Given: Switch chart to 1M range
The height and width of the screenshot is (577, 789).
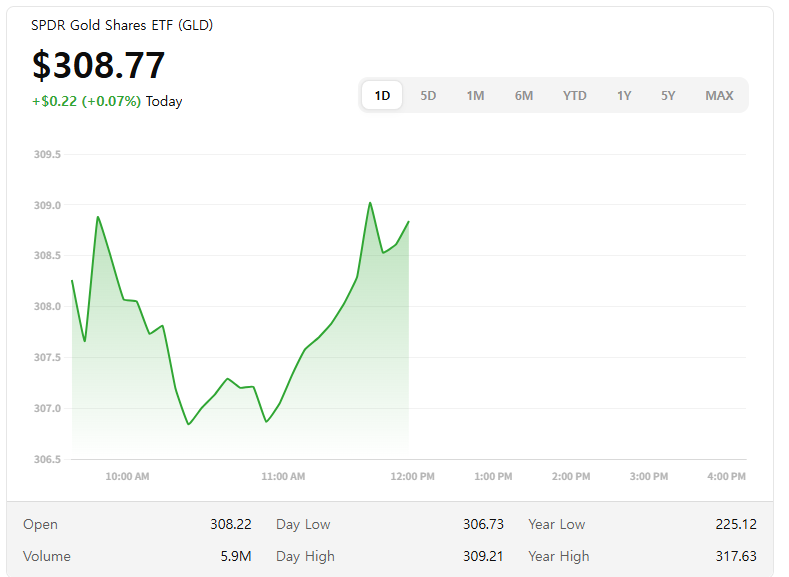Looking at the screenshot, I should (x=475, y=96).
